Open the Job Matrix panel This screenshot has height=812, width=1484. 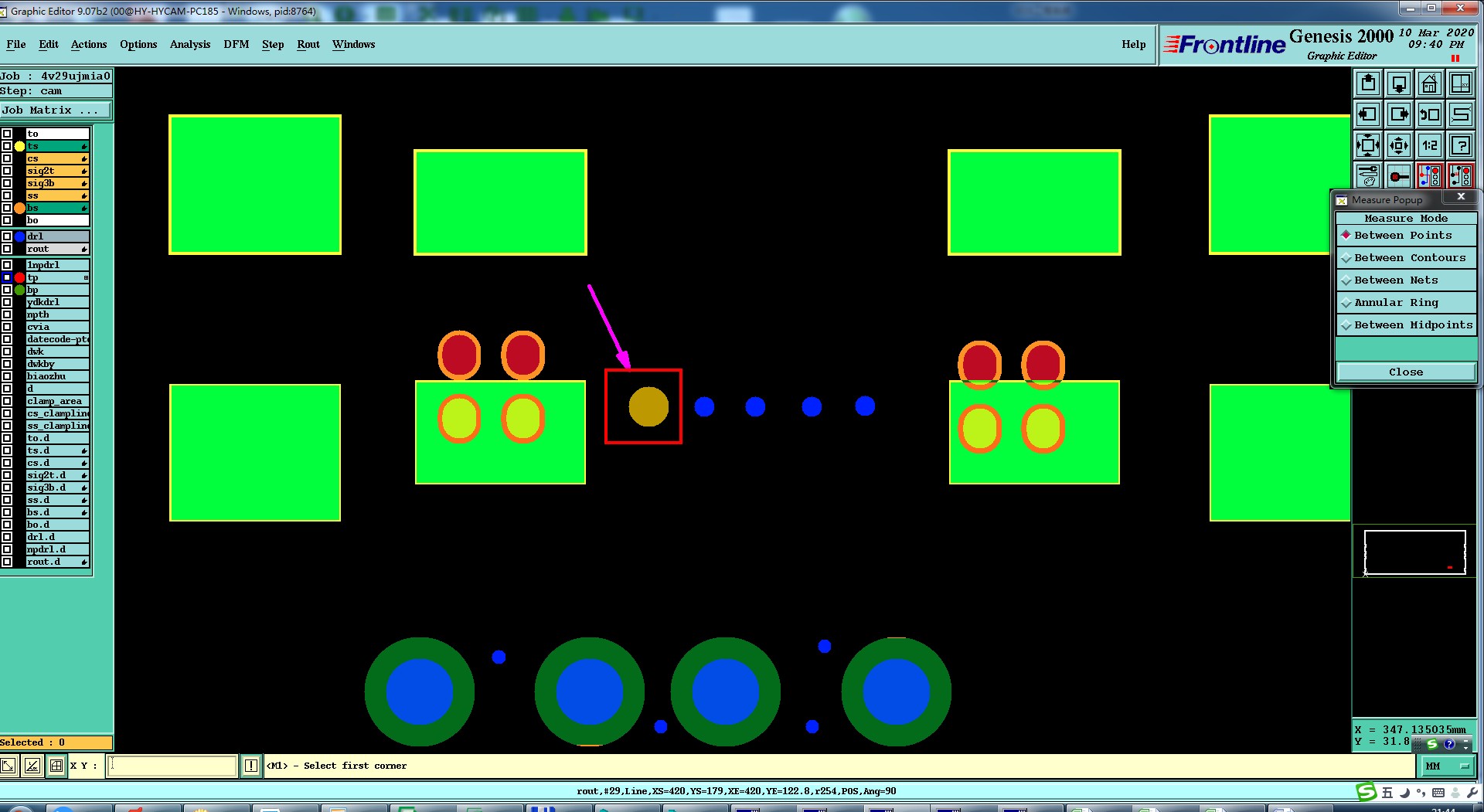tap(56, 110)
